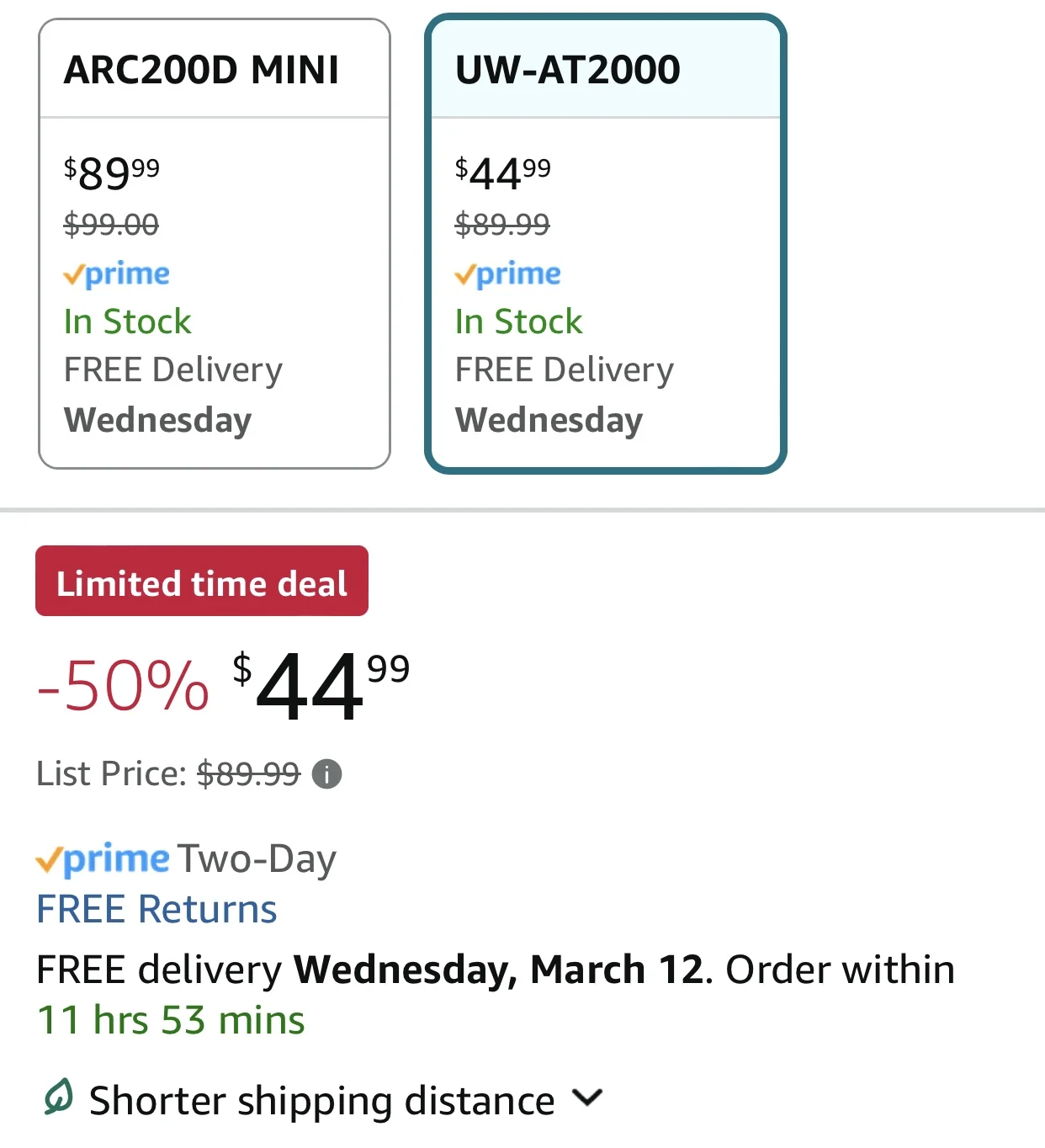This screenshot has height=1148, width=1045.
Task: Select the UW-AT2000 option
Action: coord(606,244)
